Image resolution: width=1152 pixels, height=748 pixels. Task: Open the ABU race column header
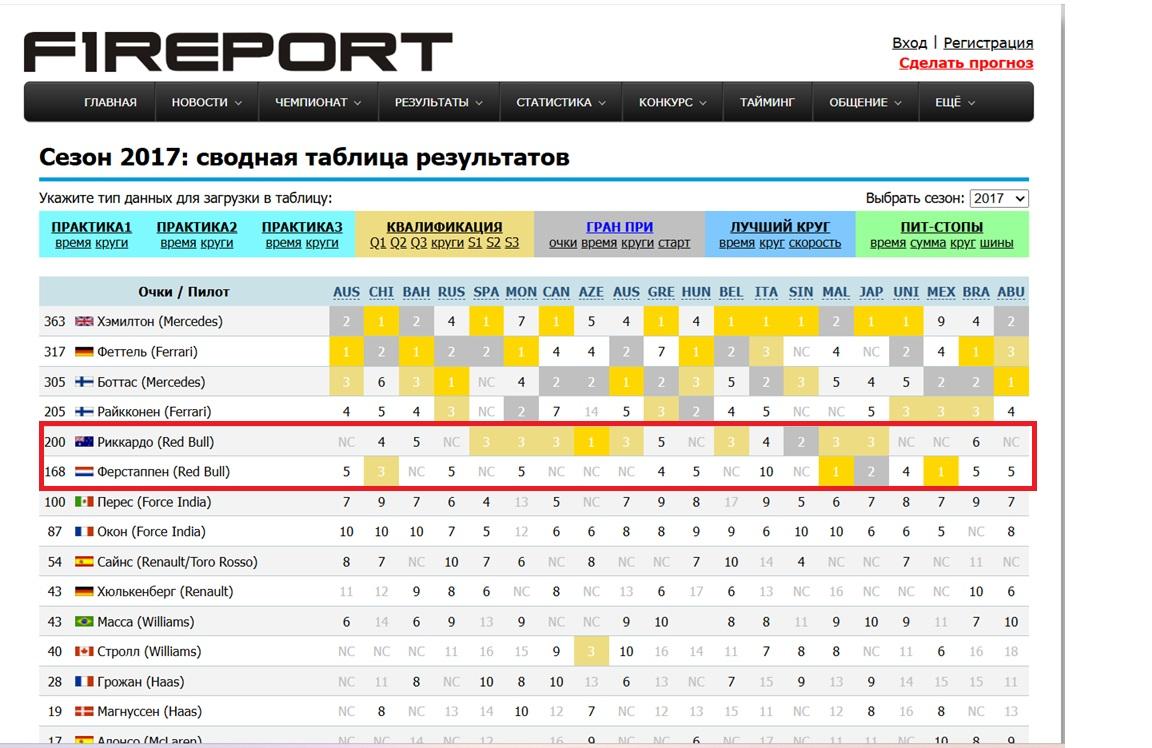pyautogui.click(x=1011, y=292)
